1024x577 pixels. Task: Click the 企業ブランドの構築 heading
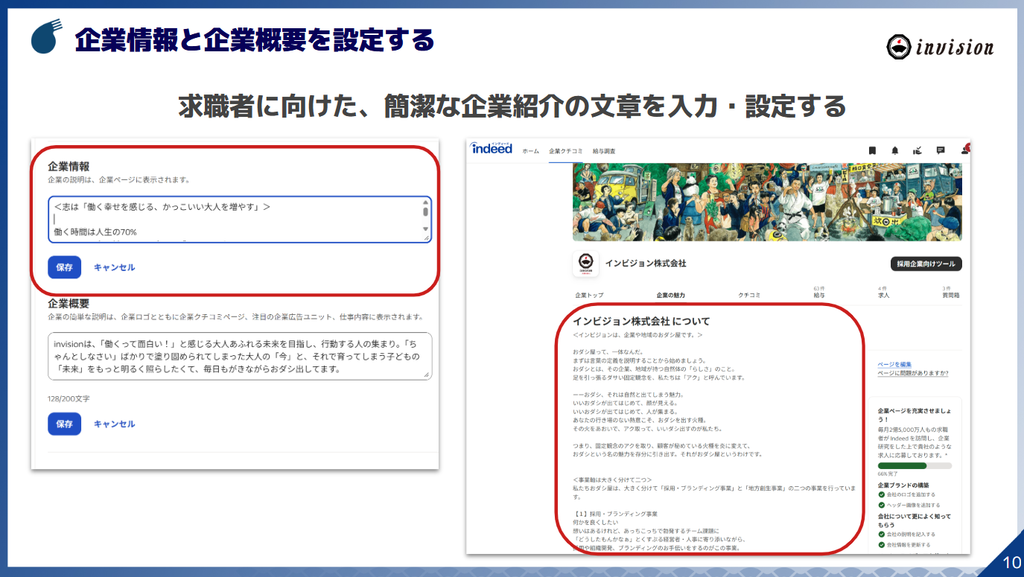(x=903, y=485)
